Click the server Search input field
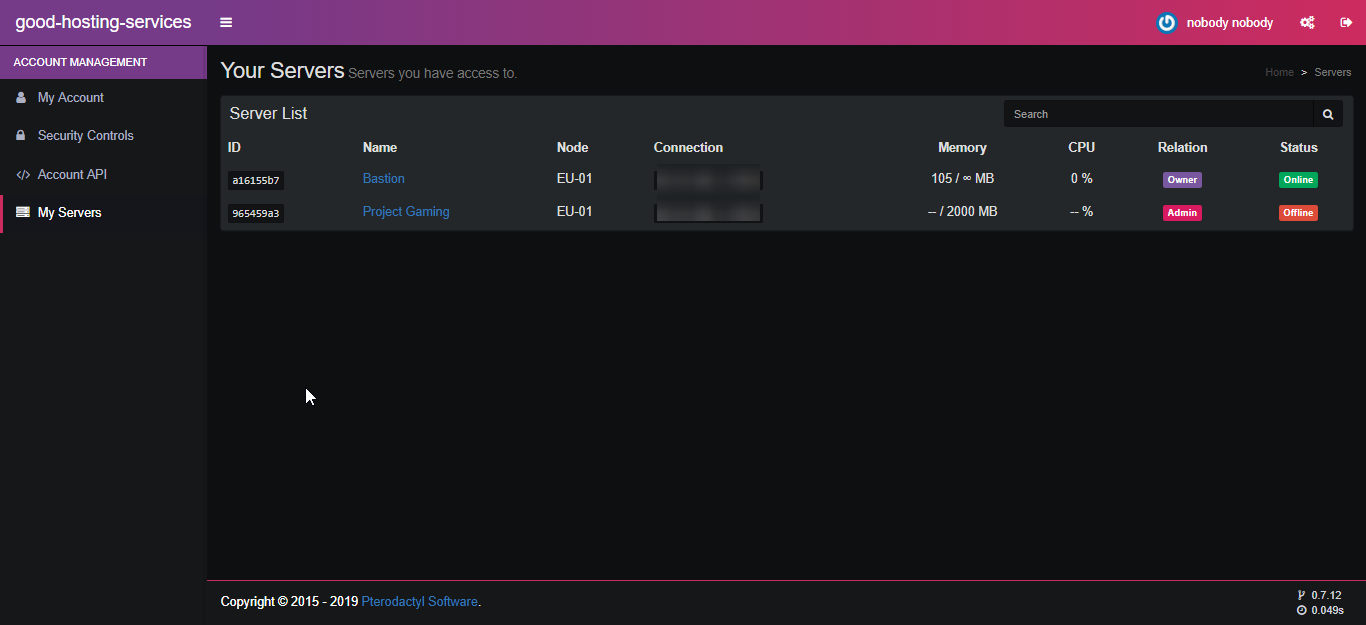This screenshot has width=1366, height=625. [x=1158, y=114]
